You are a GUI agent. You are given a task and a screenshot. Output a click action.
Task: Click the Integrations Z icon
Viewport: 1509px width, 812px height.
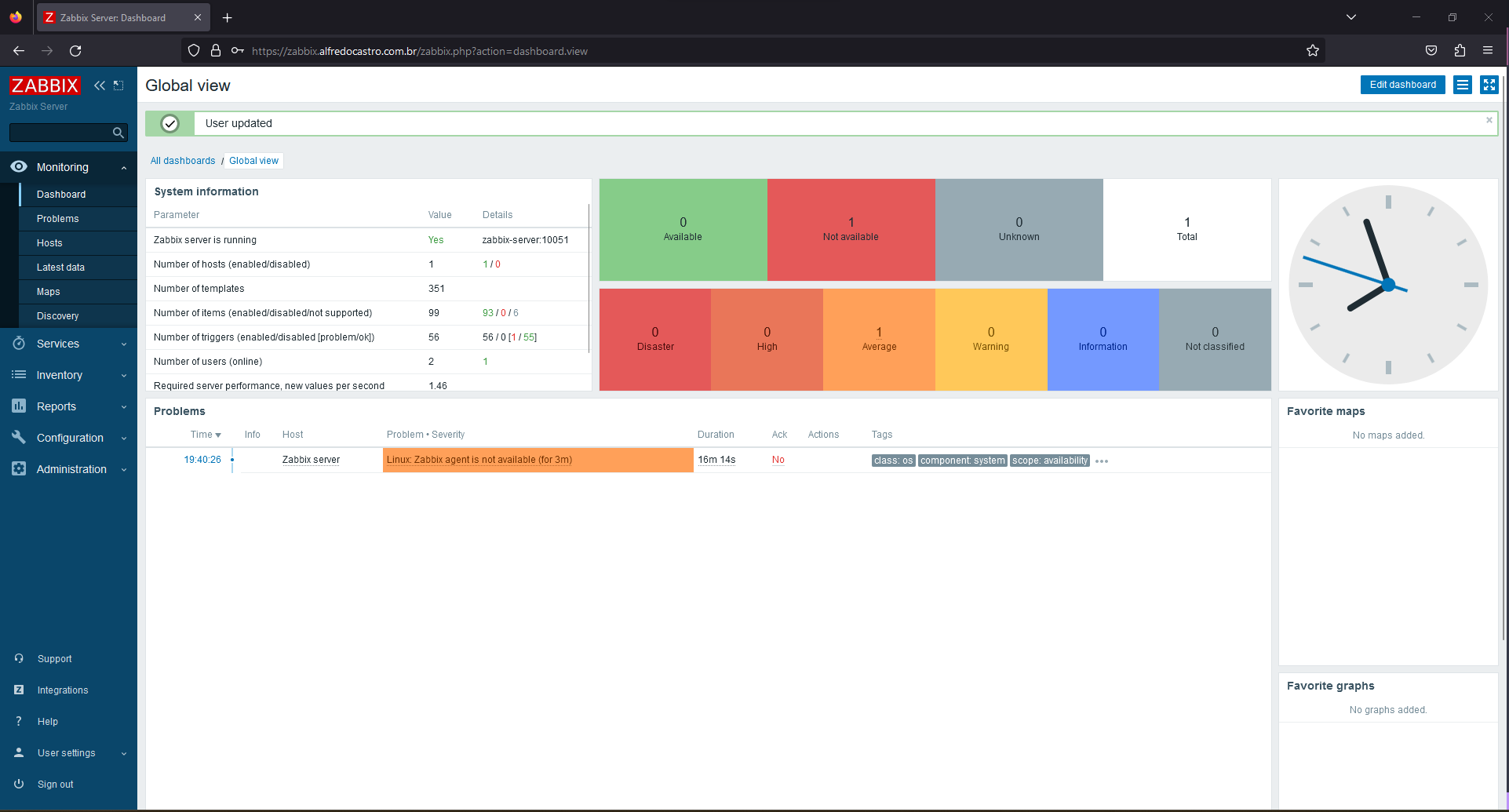click(x=19, y=690)
